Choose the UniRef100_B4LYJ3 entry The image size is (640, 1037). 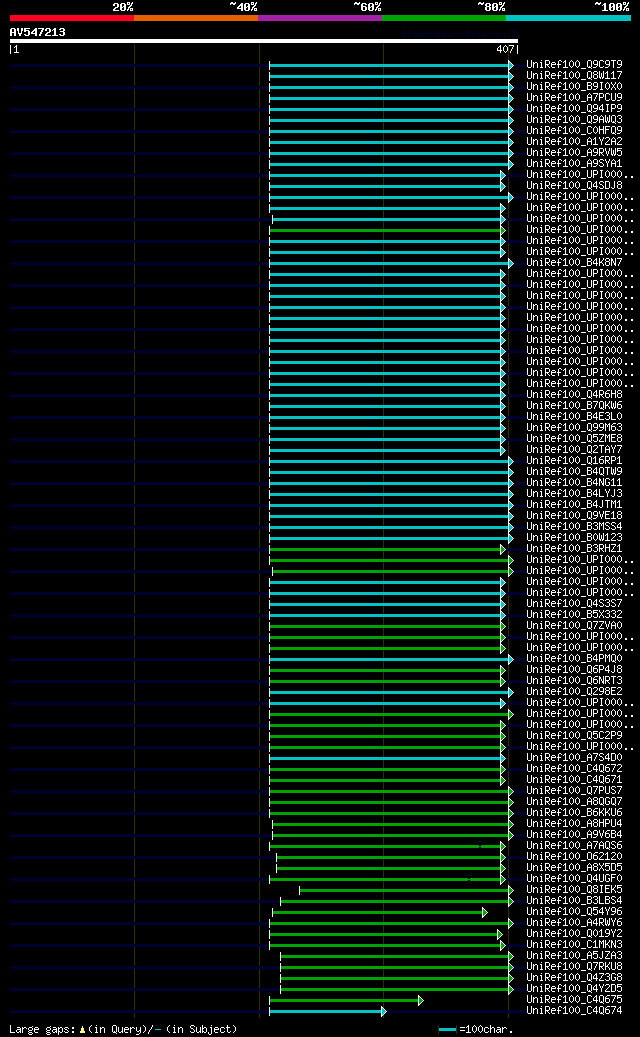(574, 493)
